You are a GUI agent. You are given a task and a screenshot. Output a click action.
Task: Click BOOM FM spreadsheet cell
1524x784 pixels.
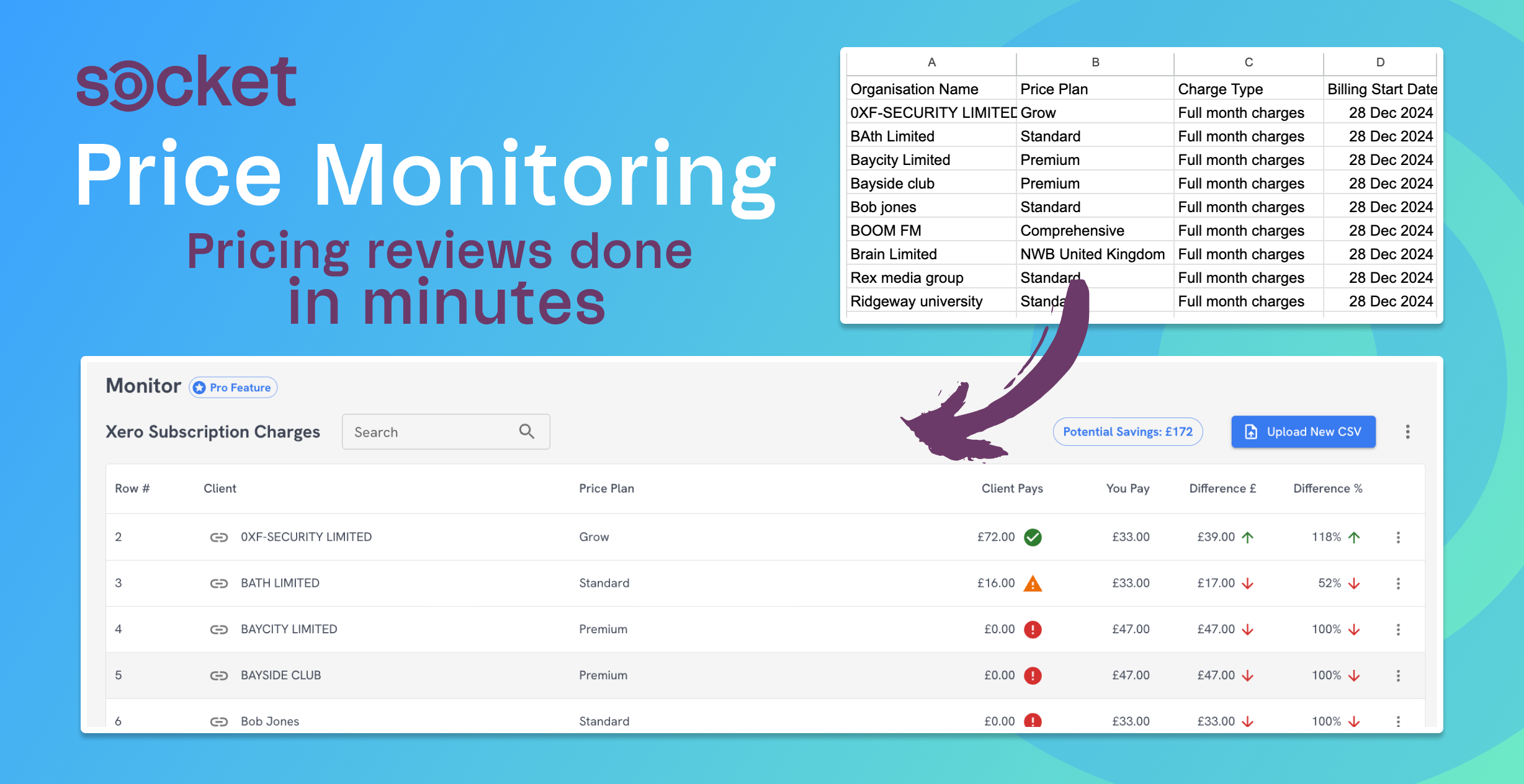[x=931, y=231]
